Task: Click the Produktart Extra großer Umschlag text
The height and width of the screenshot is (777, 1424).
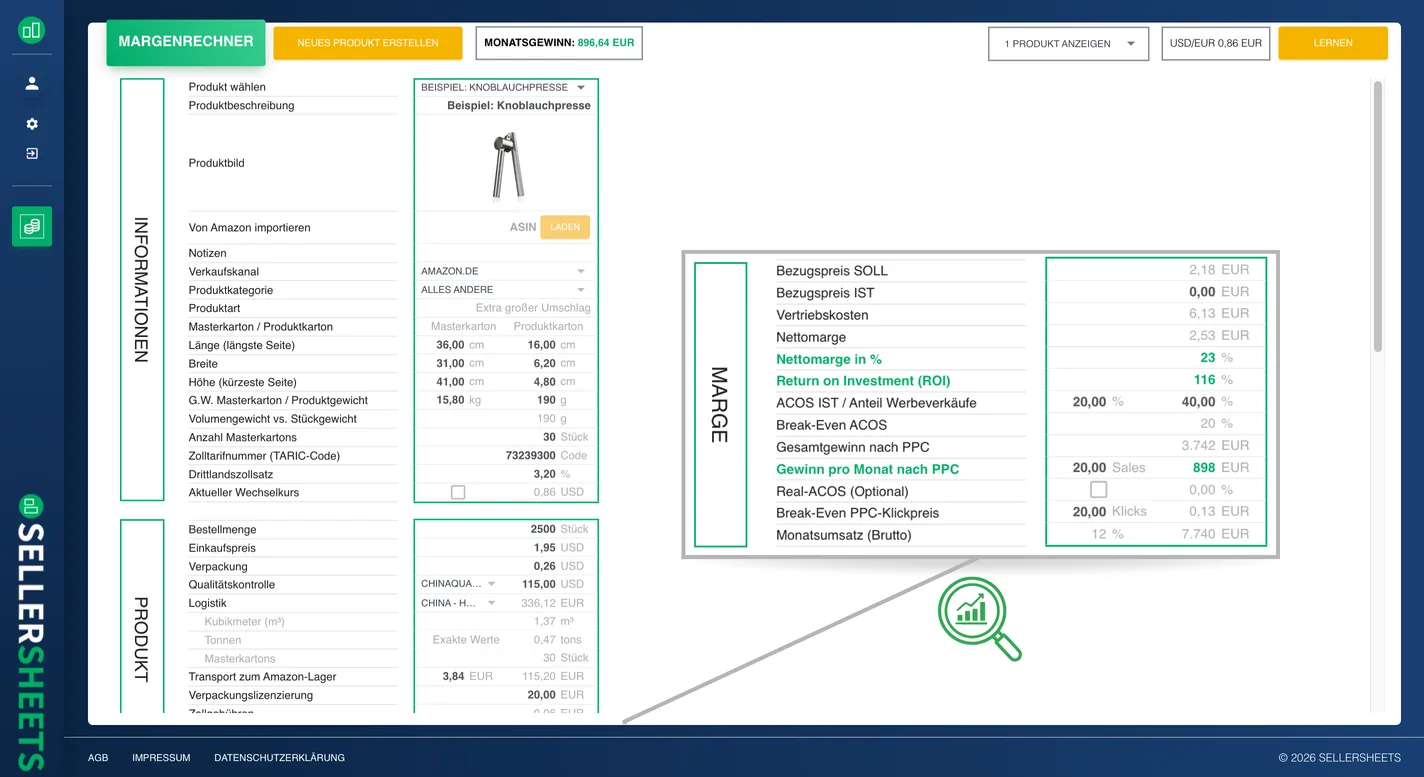Action: [533, 308]
